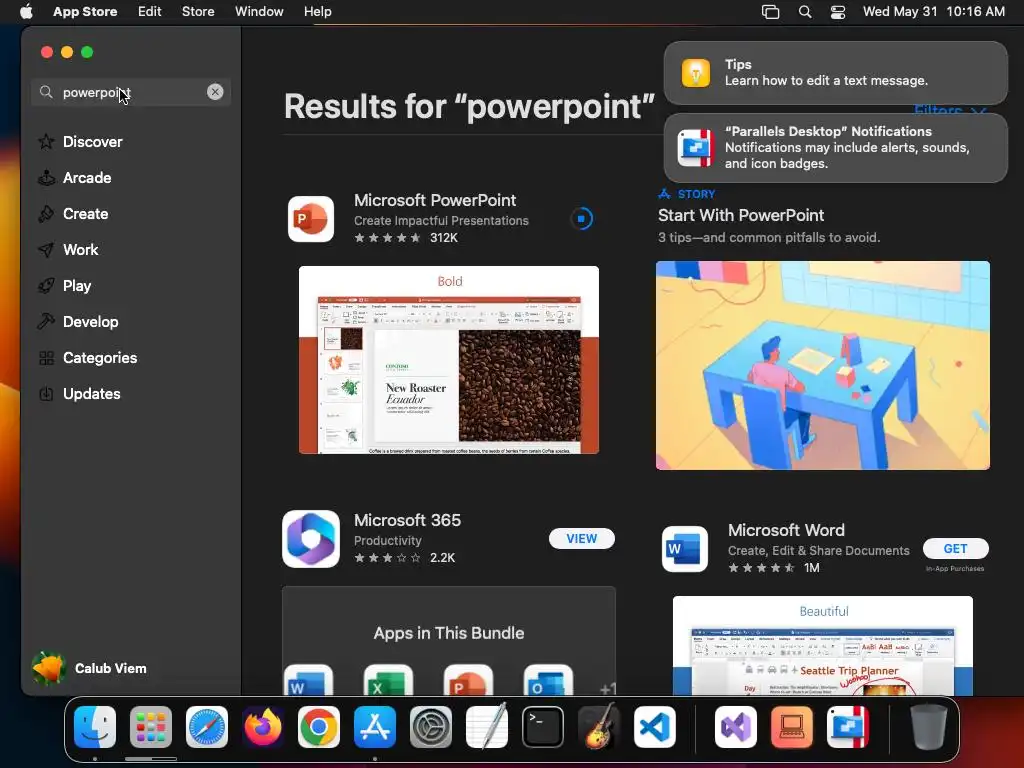Click the Discover star icon
Screen dimensions: 1024x768
click(x=46, y=142)
